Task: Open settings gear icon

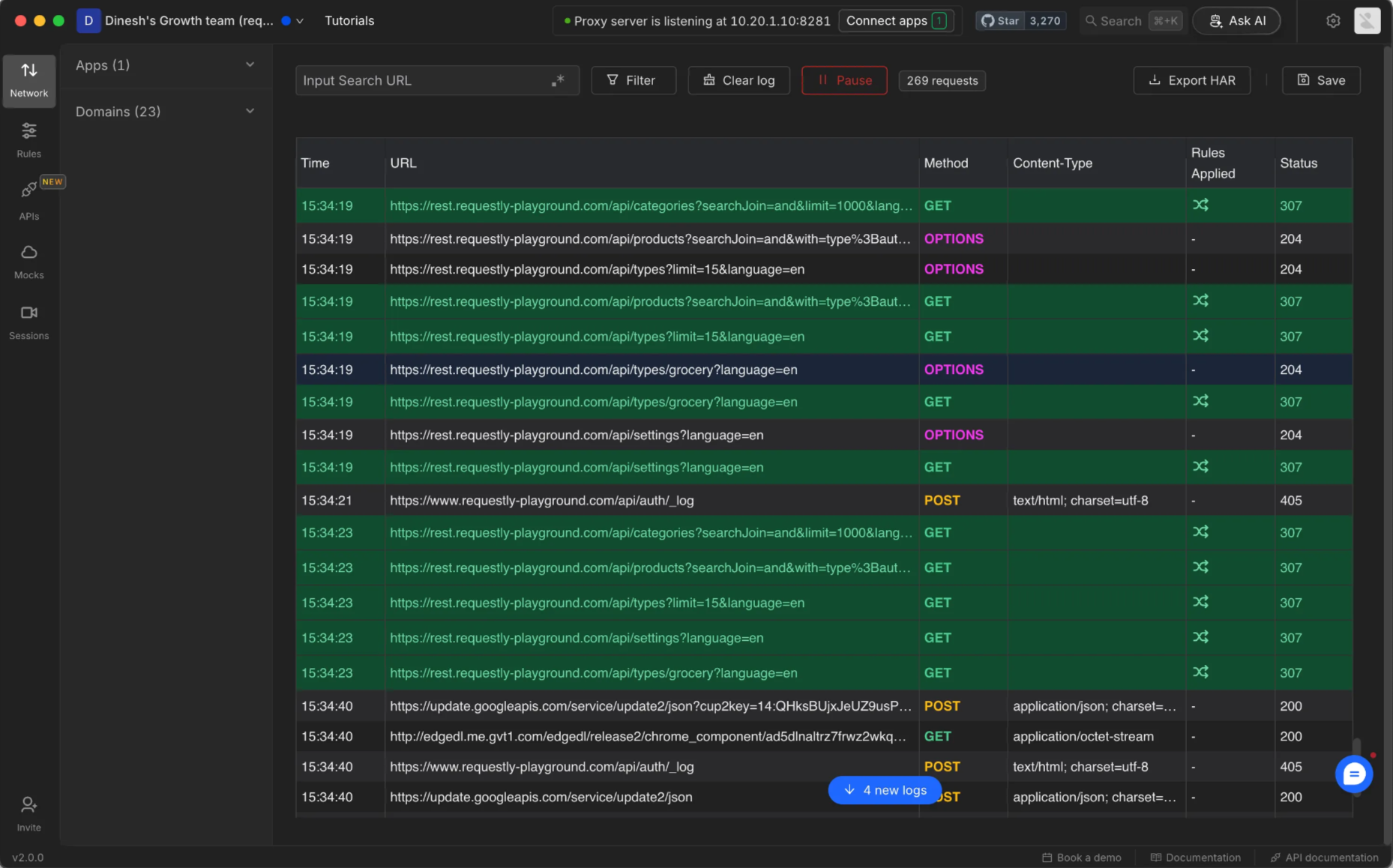Action: click(x=1332, y=21)
